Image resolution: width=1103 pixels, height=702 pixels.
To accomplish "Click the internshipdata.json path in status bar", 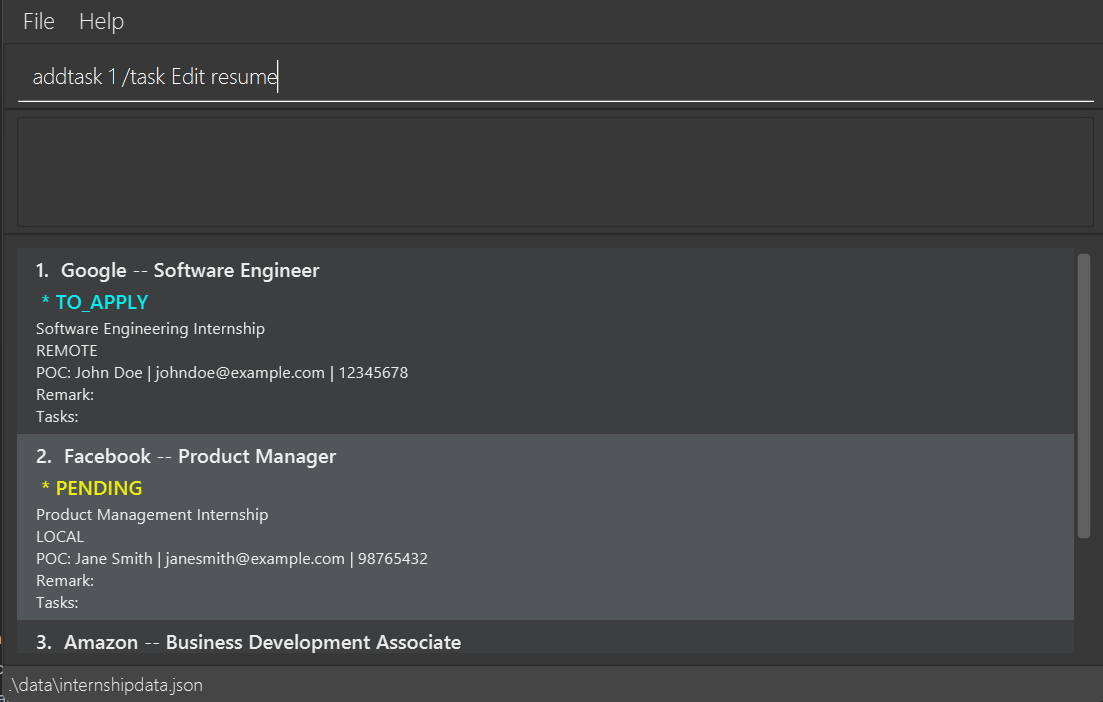I will (106, 686).
